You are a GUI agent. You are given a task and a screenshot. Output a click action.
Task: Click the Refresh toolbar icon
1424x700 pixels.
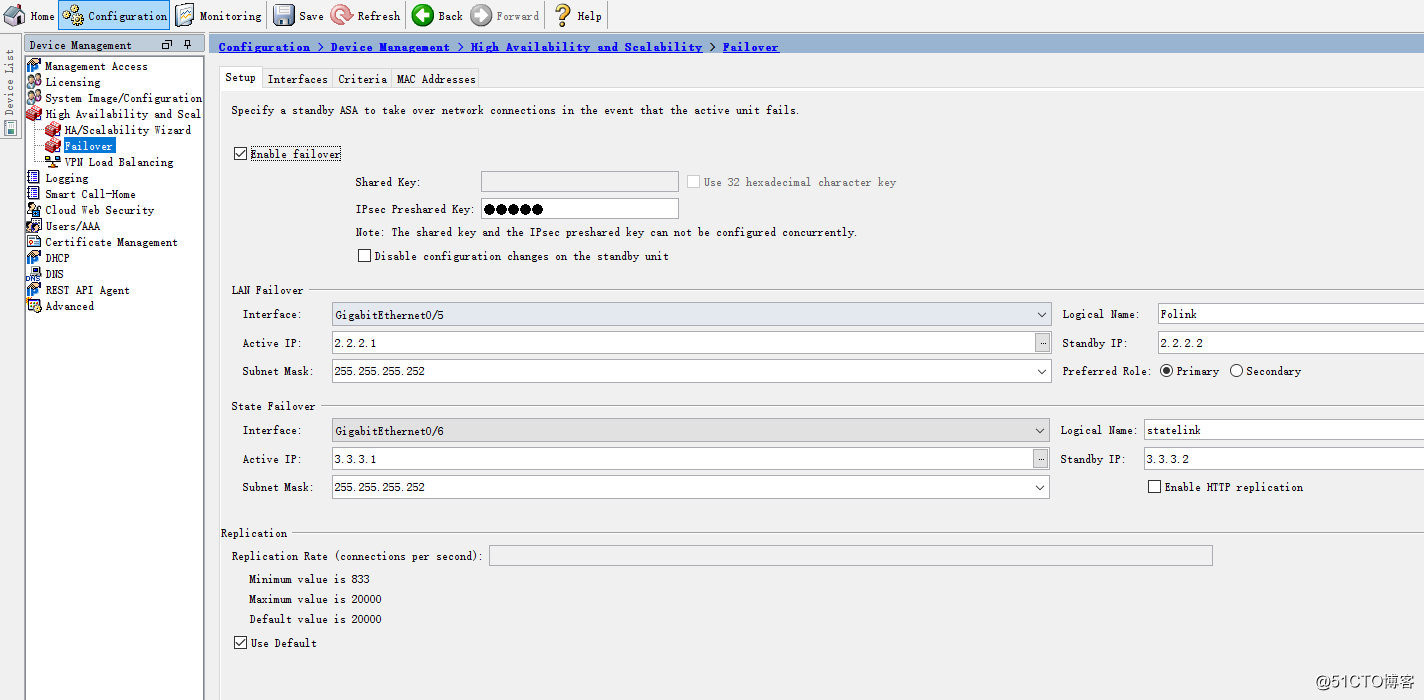[342, 15]
